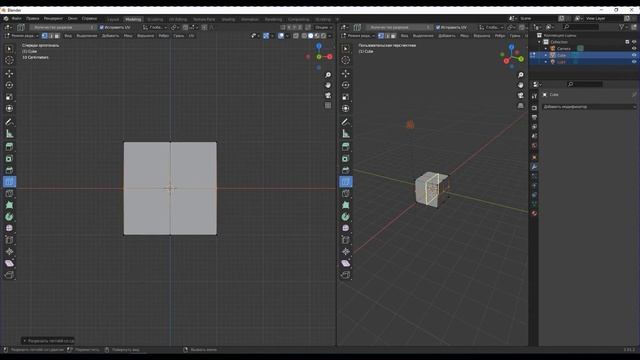Image resolution: width=640 pixels, height=360 pixels.
Task: Open the Modifiers wrench tab in Properties
Action: [x=534, y=167]
